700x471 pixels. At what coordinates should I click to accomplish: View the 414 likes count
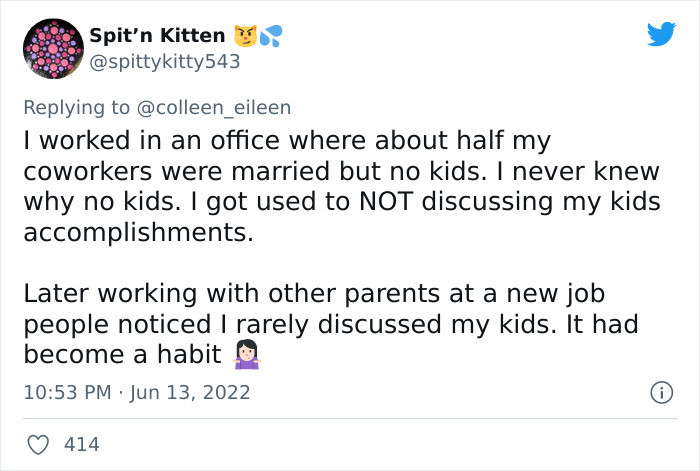pyautogui.click(x=81, y=442)
